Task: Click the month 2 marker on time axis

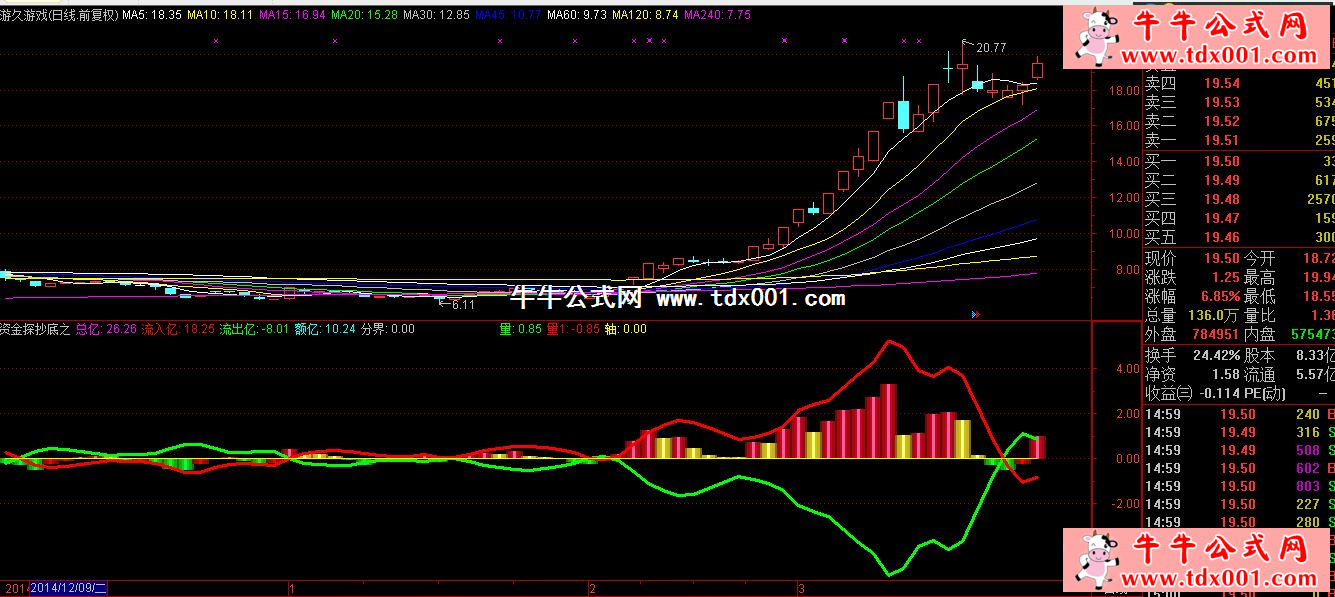Action: click(x=593, y=588)
